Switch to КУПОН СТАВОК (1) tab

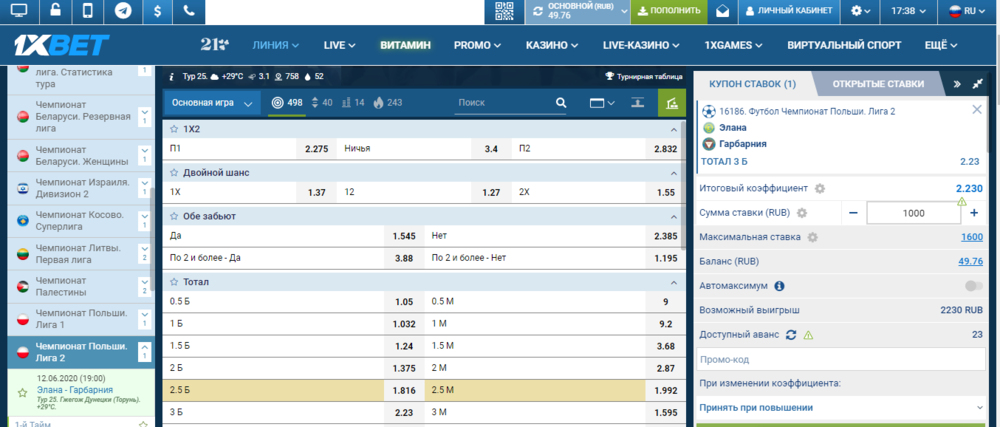coord(753,83)
